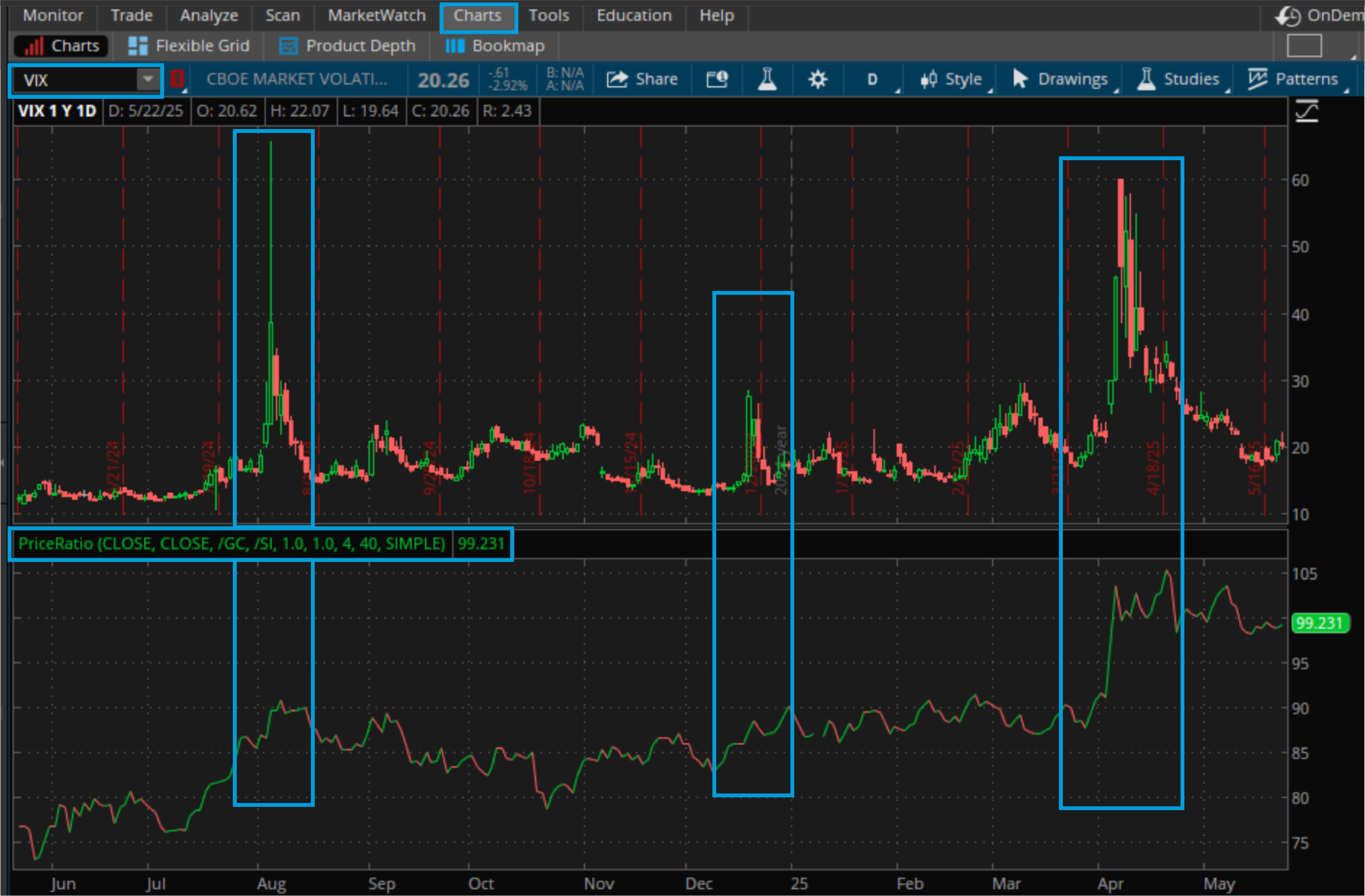The width and height of the screenshot is (1365, 896).
Task: Click the PriceRatio study label
Action: [x=232, y=543]
